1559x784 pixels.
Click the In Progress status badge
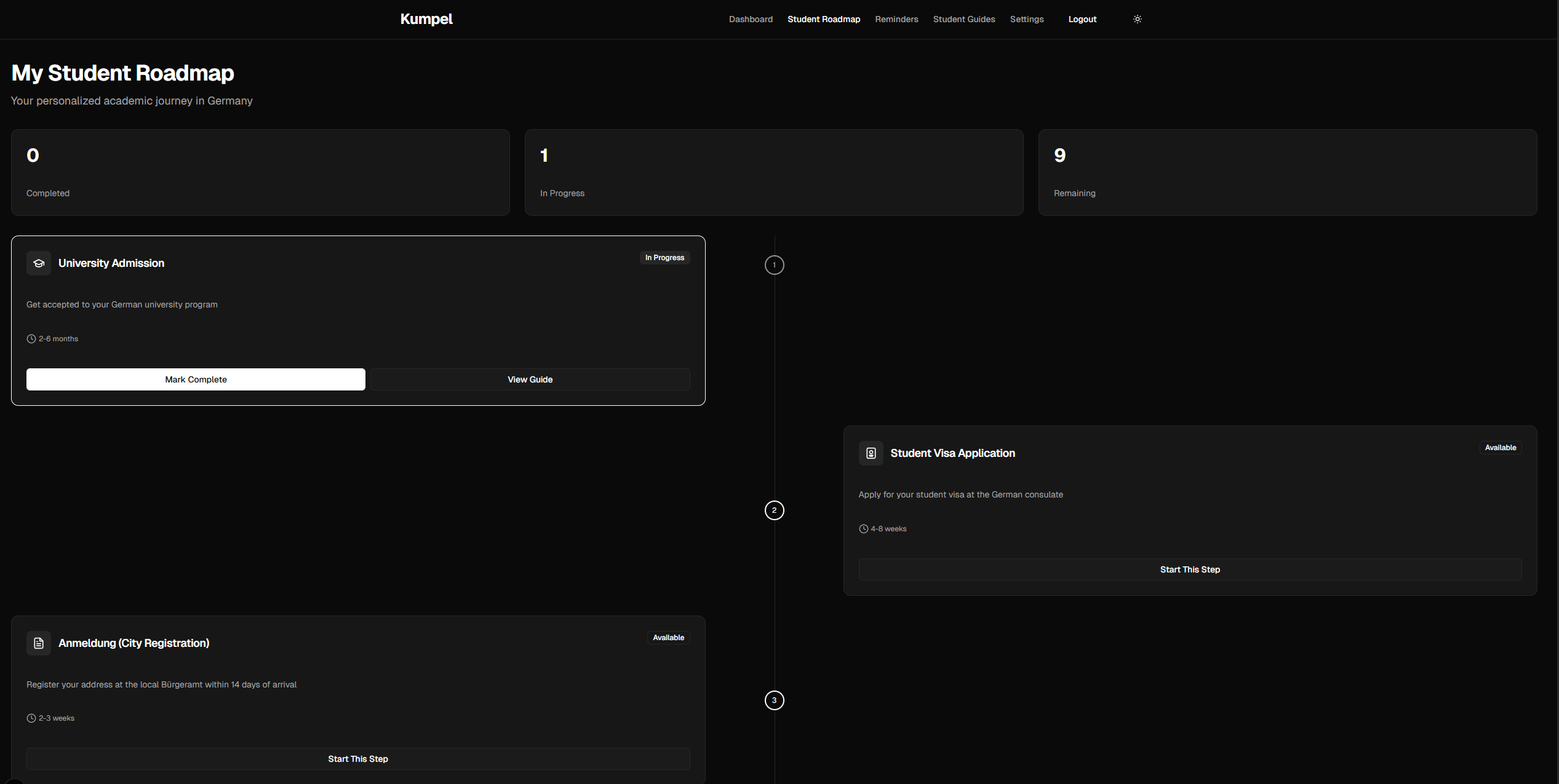664,258
